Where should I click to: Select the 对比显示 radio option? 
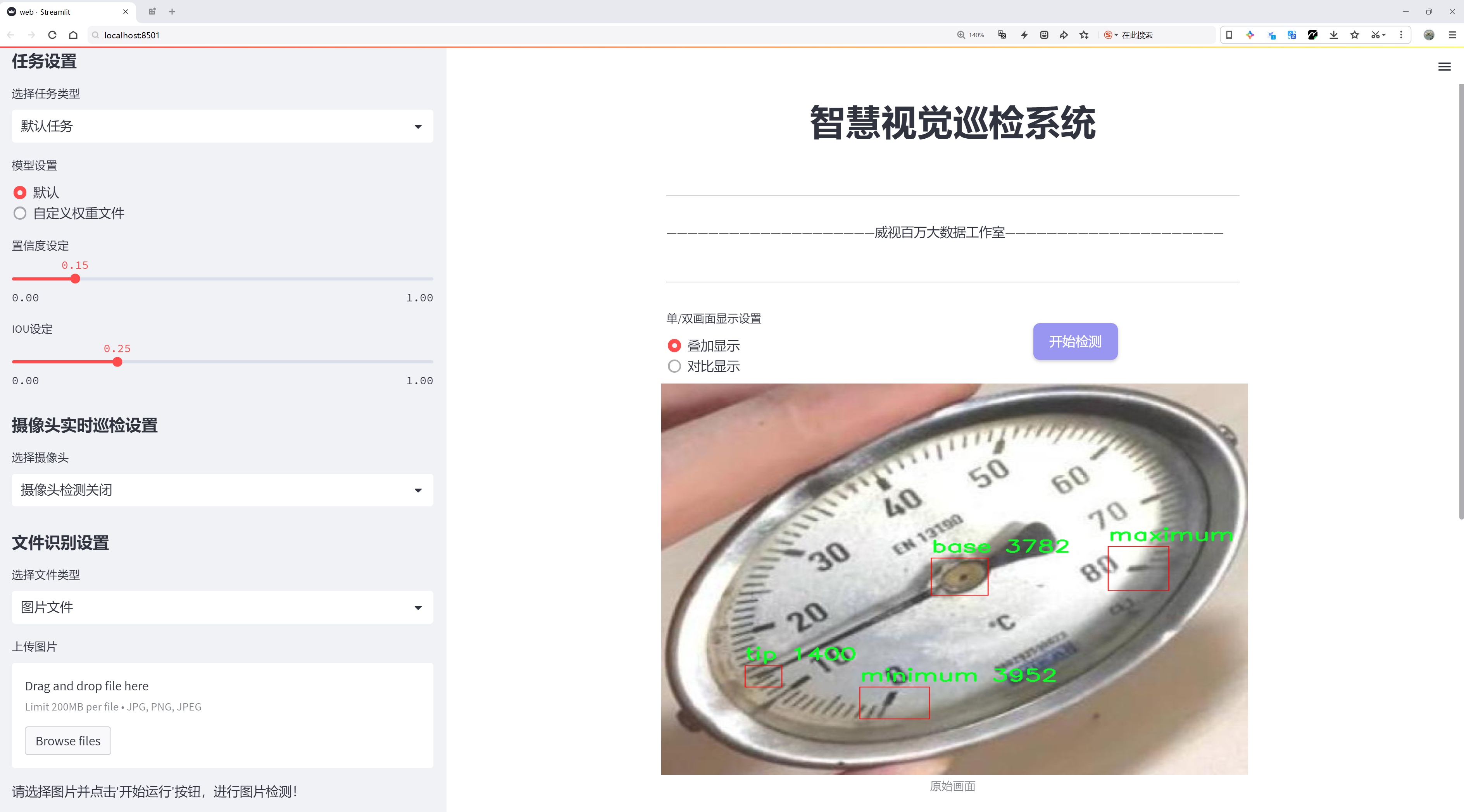pos(674,366)
